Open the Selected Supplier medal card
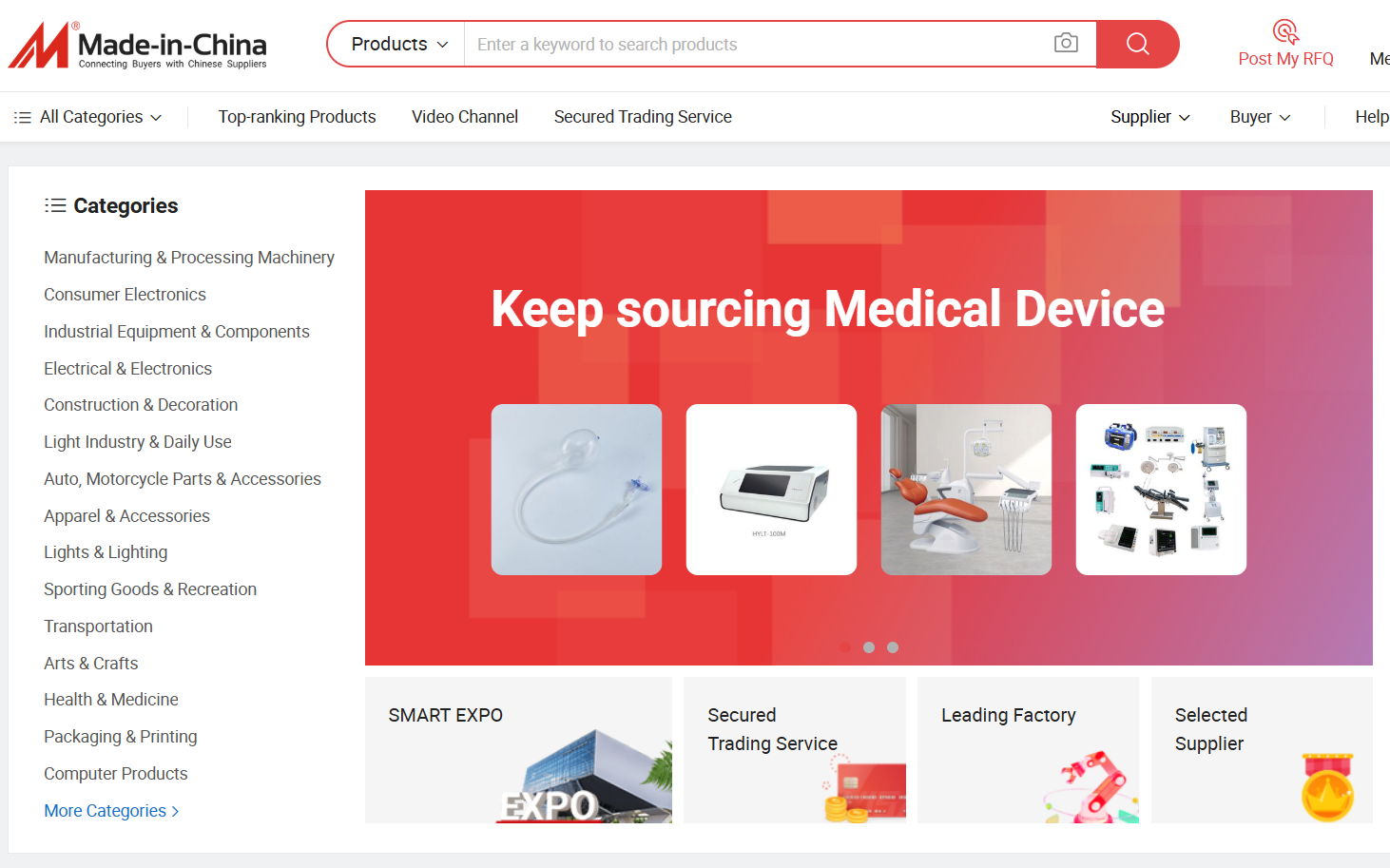 click(x=1262, y=750)
